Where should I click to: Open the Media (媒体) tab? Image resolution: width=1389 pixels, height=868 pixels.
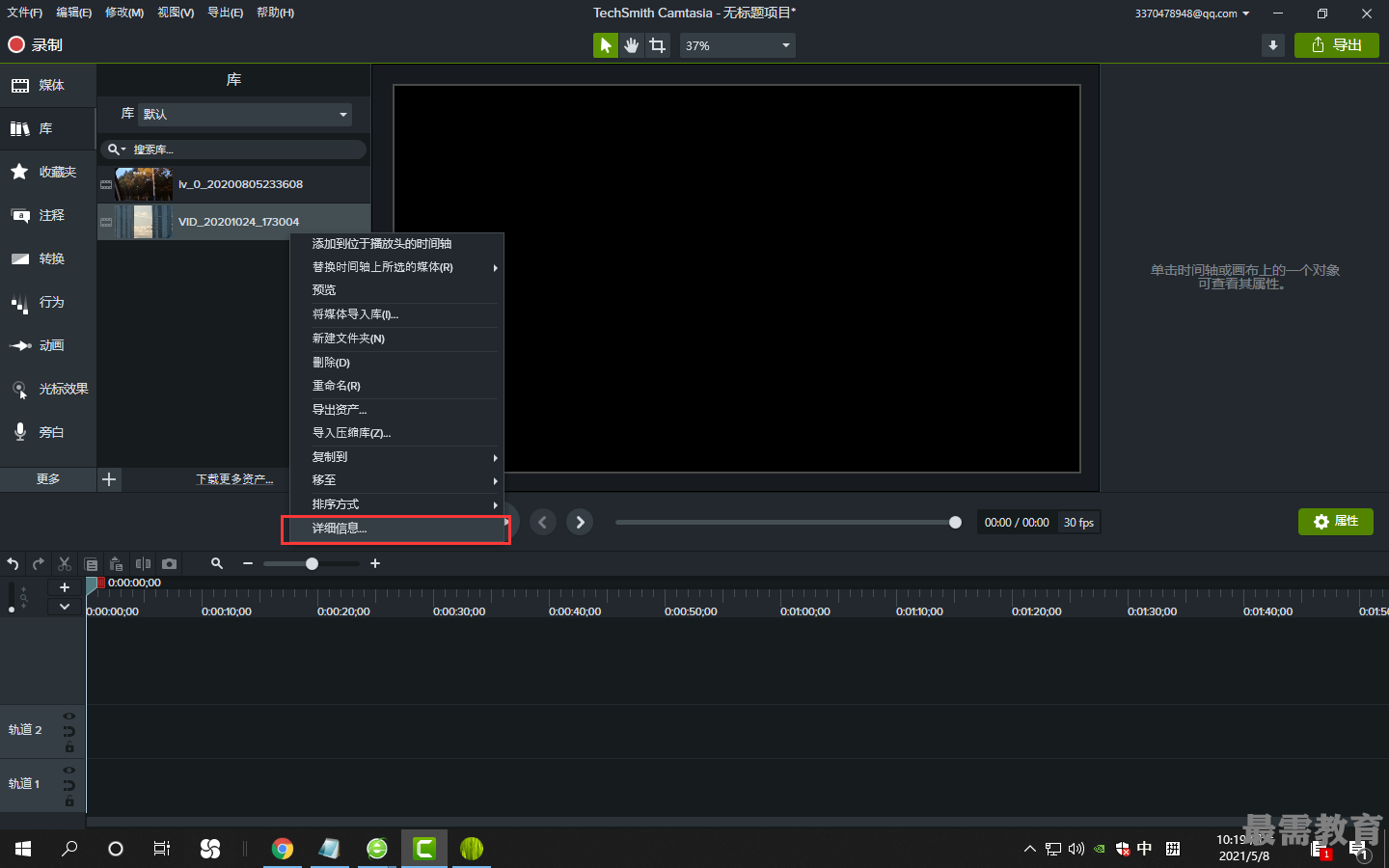point(47,85)
